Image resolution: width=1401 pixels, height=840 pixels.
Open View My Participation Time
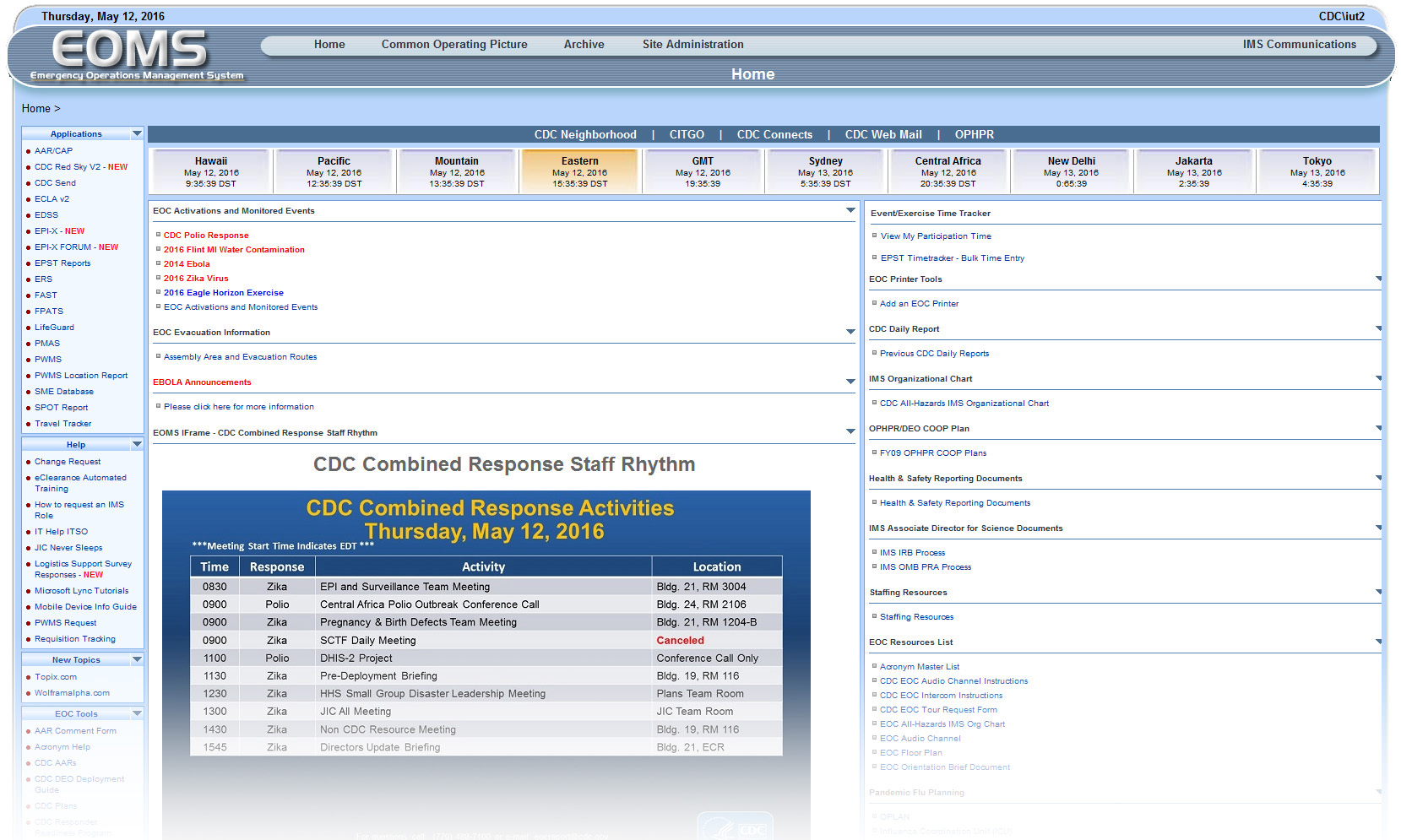click(936, 236)
